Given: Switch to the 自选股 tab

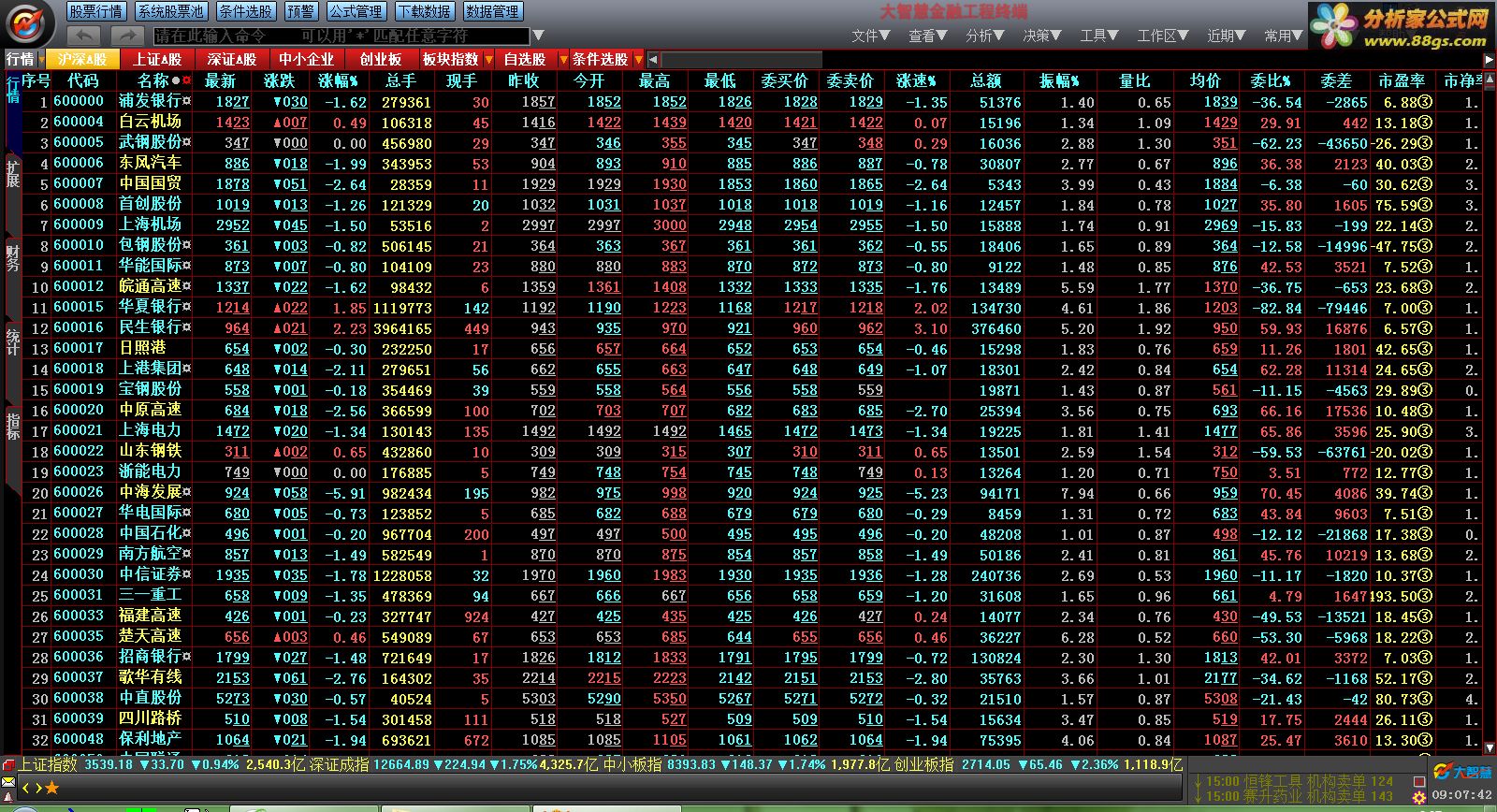Looking at the screenshot, I should tap(525, 59).
